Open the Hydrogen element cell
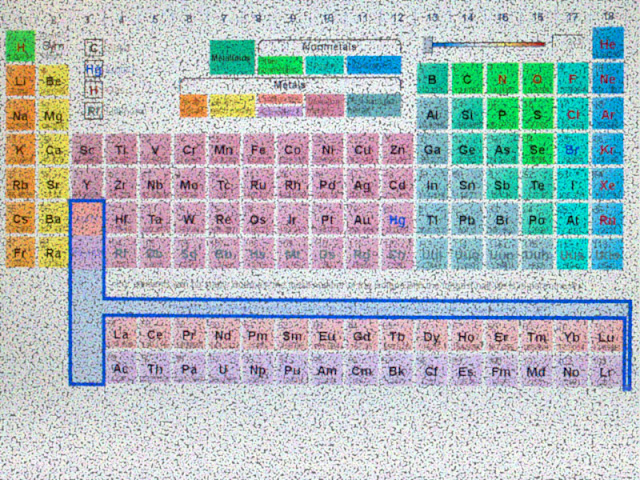This screenshot has height=480, width=640. click(20, 47)
